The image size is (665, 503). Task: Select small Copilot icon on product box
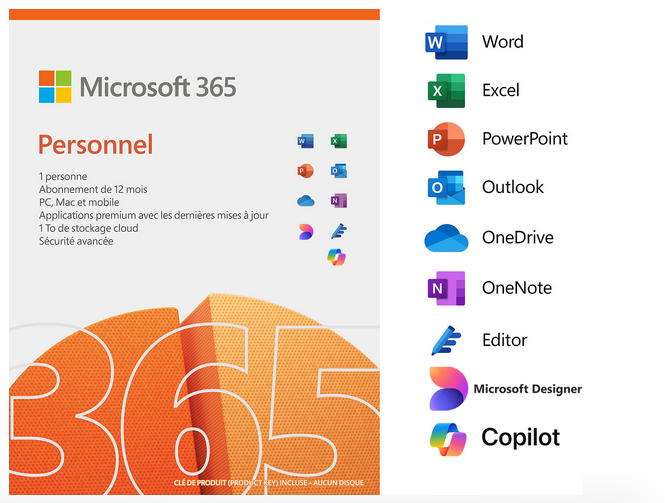click(336, 258)
